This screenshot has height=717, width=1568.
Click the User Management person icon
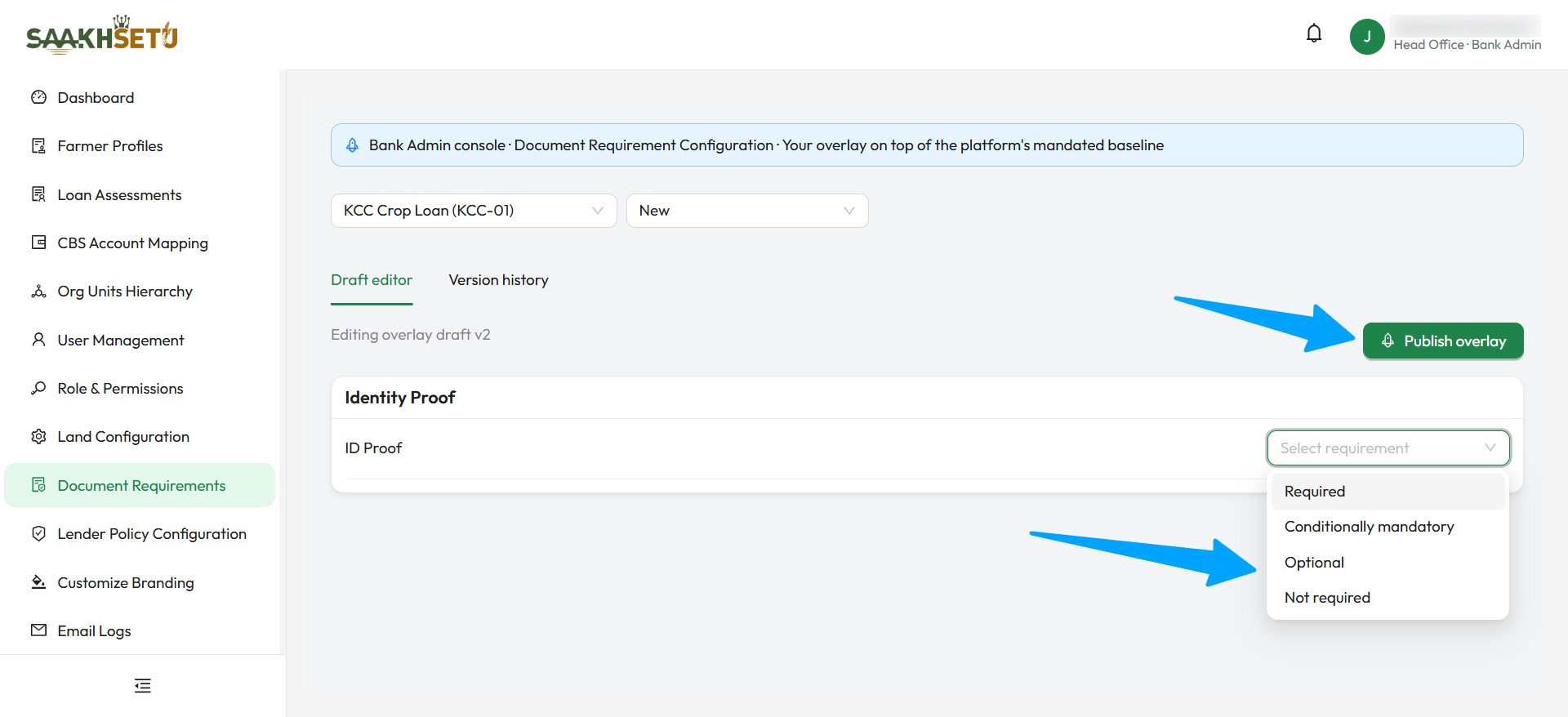(x=38, y=340)
